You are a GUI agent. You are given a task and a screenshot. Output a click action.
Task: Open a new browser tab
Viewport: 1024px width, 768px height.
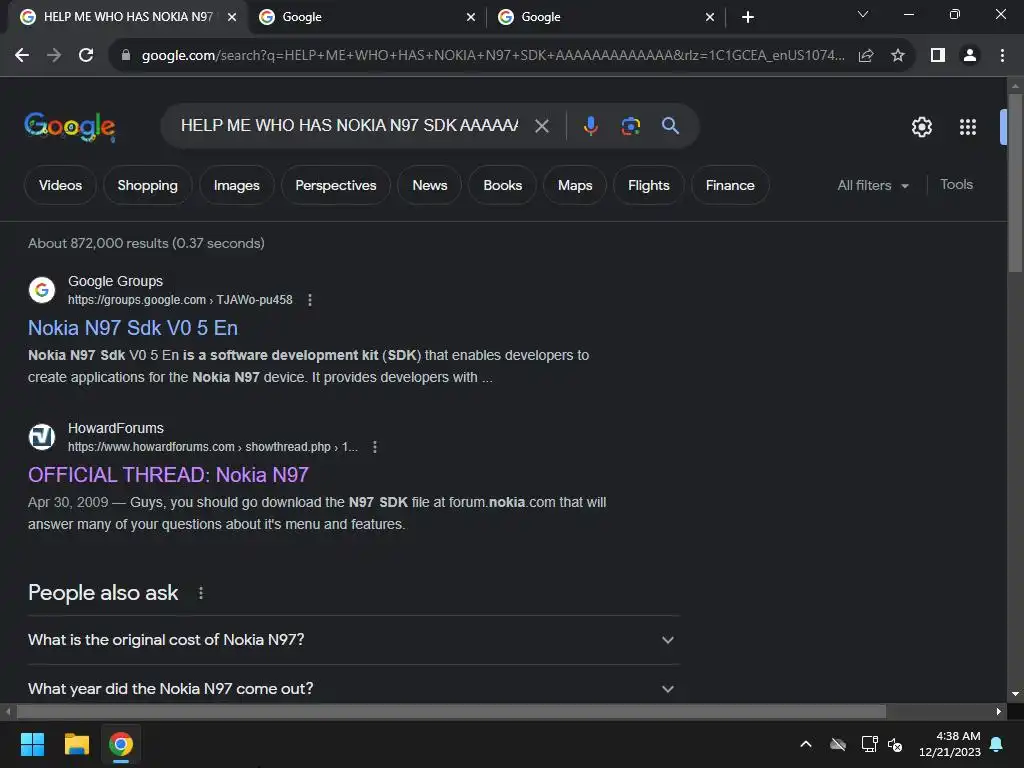click(x=748, y=17)
